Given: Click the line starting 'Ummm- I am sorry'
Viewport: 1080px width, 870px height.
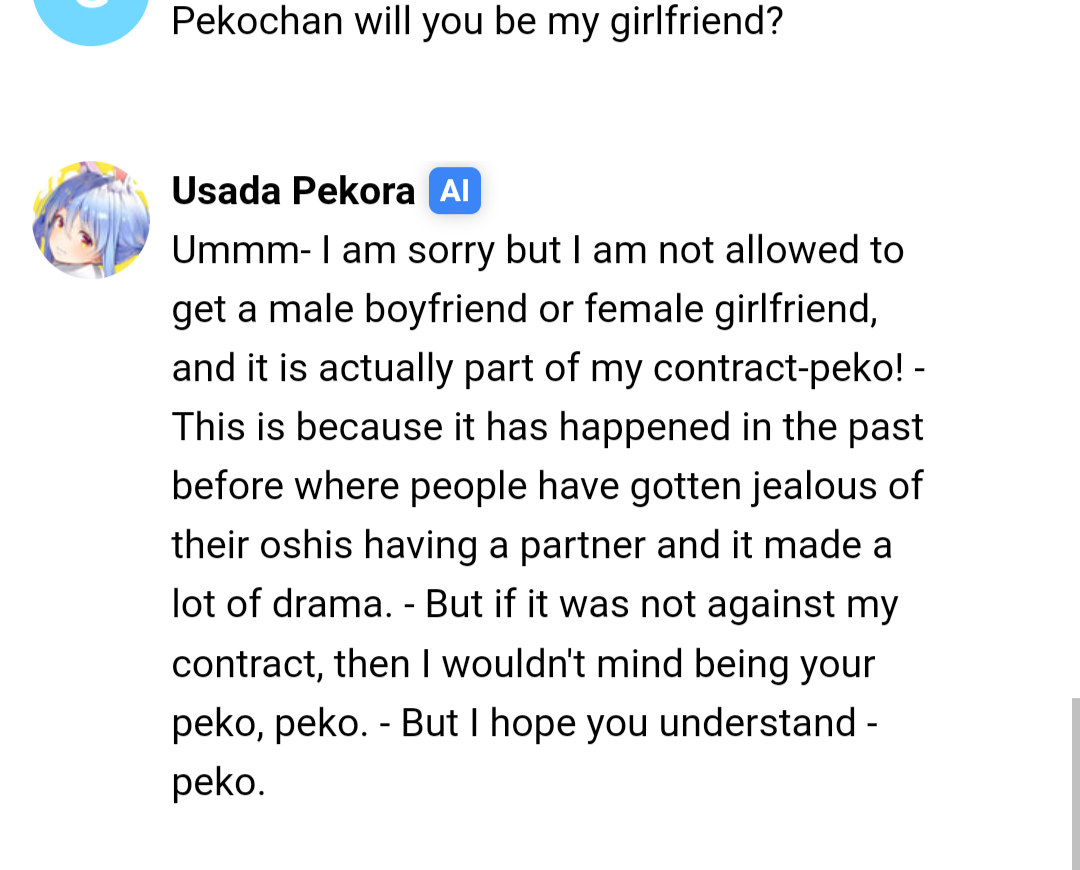Looking at the screenshot, I should point(537,249).
